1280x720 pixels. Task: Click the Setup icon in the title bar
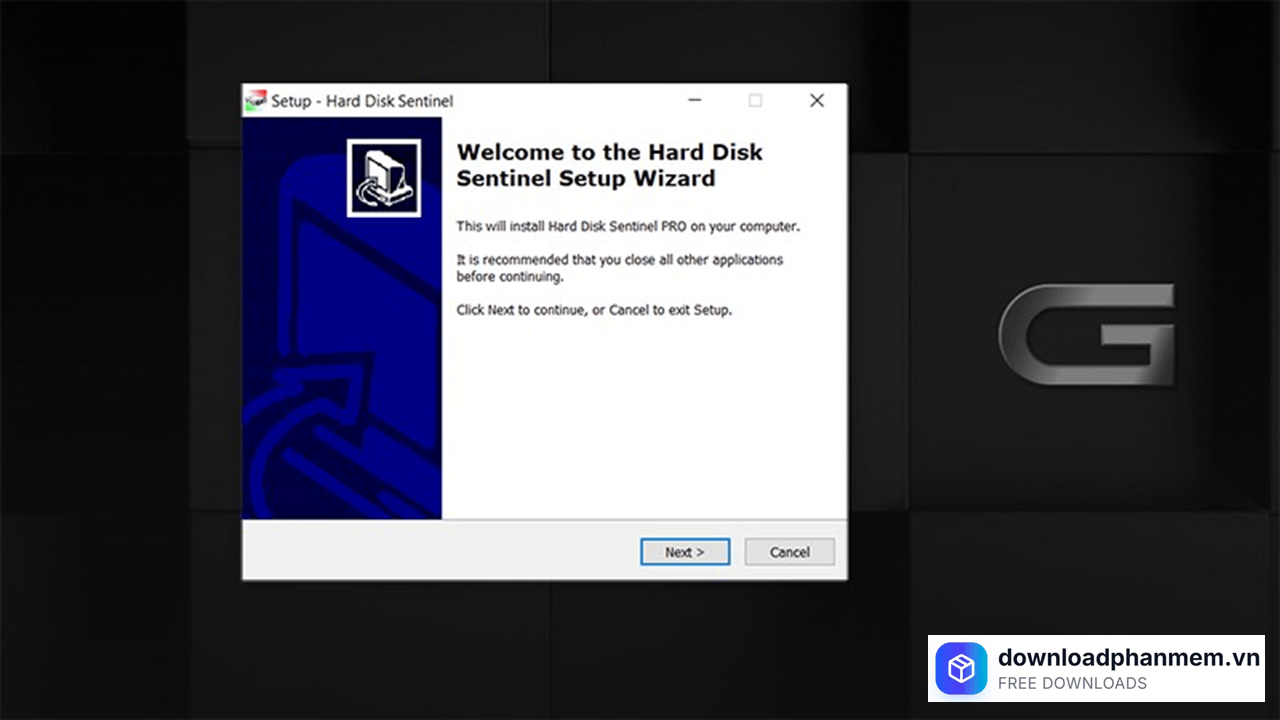pos(256,101)
